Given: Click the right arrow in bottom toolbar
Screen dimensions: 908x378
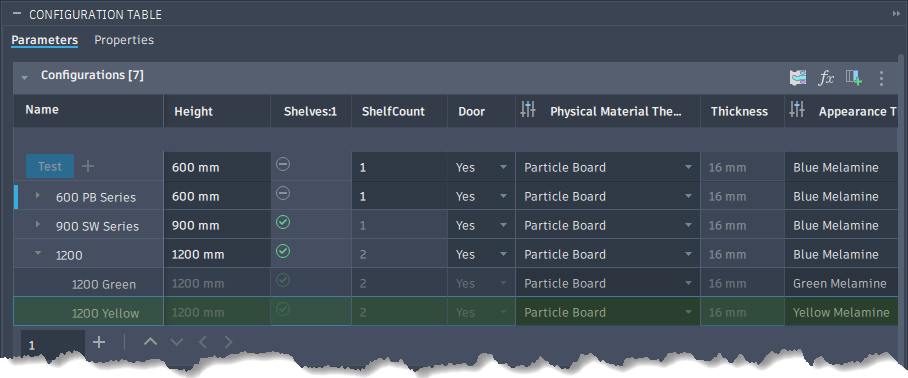Looking at the screenshot, I should tap(228, 342).
